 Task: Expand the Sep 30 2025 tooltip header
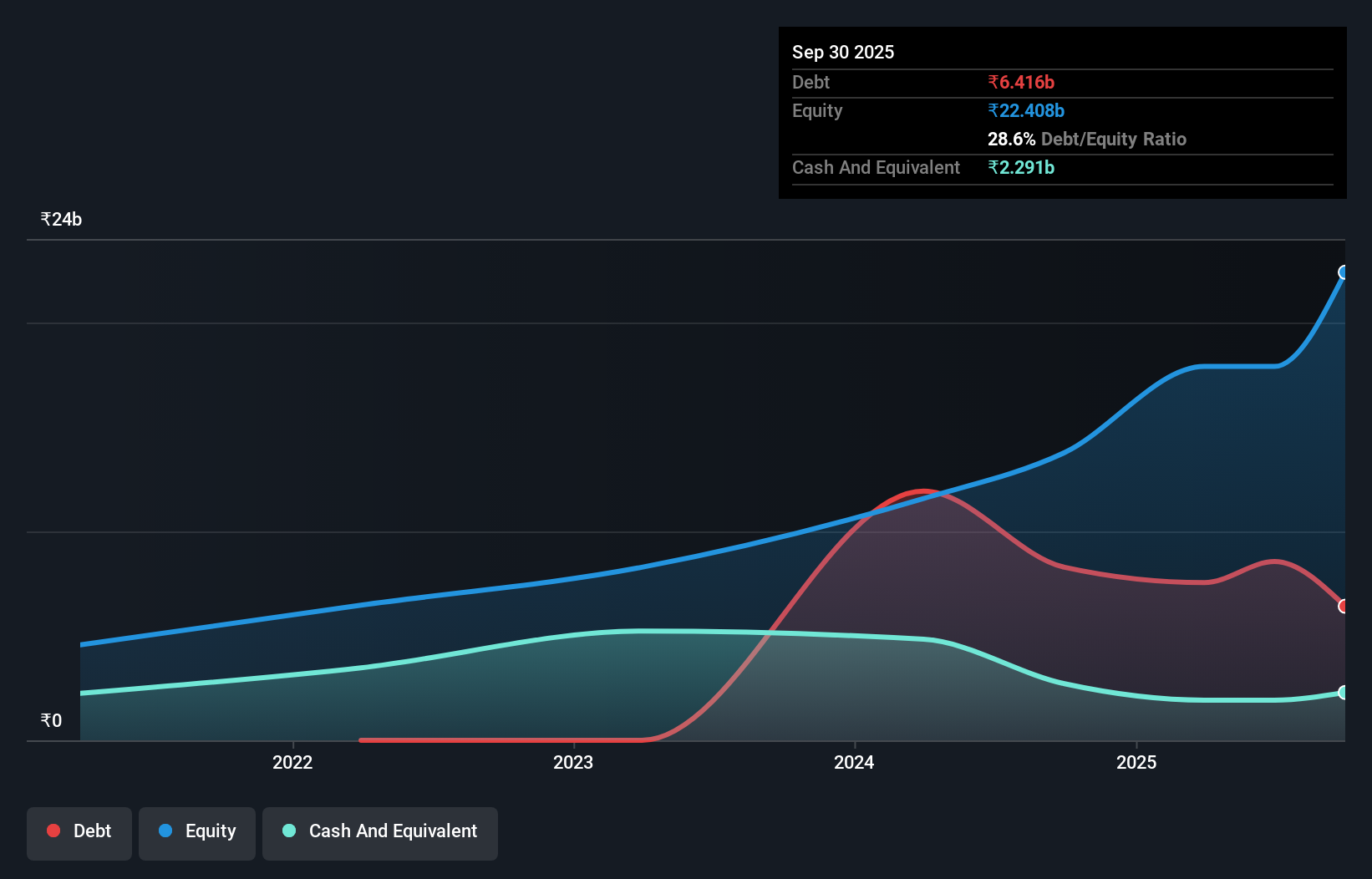coord(843,52)
